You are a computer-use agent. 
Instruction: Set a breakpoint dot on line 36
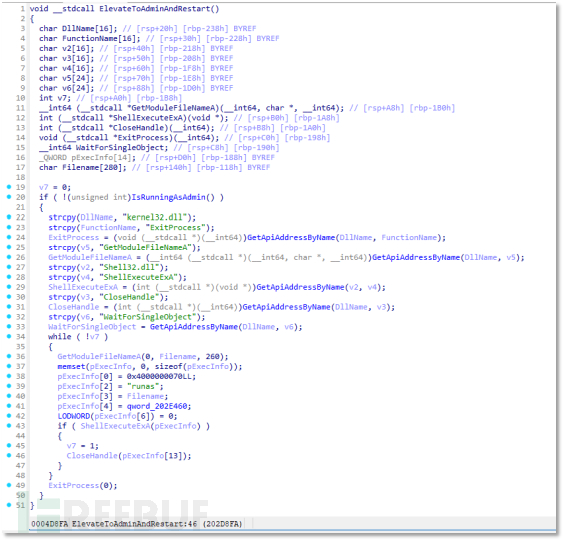coord(9,356)
